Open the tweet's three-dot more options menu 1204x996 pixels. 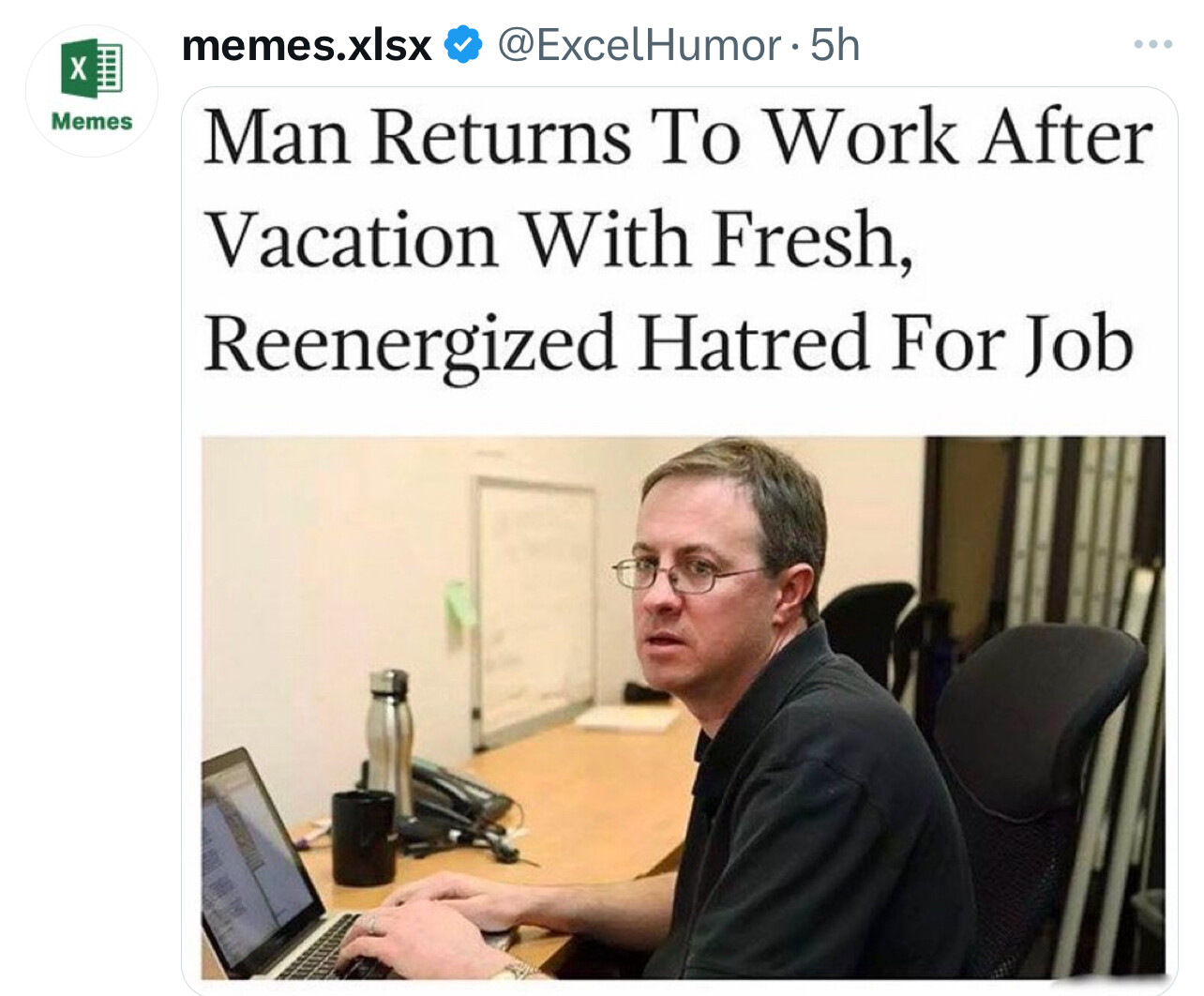[1152, 44]
